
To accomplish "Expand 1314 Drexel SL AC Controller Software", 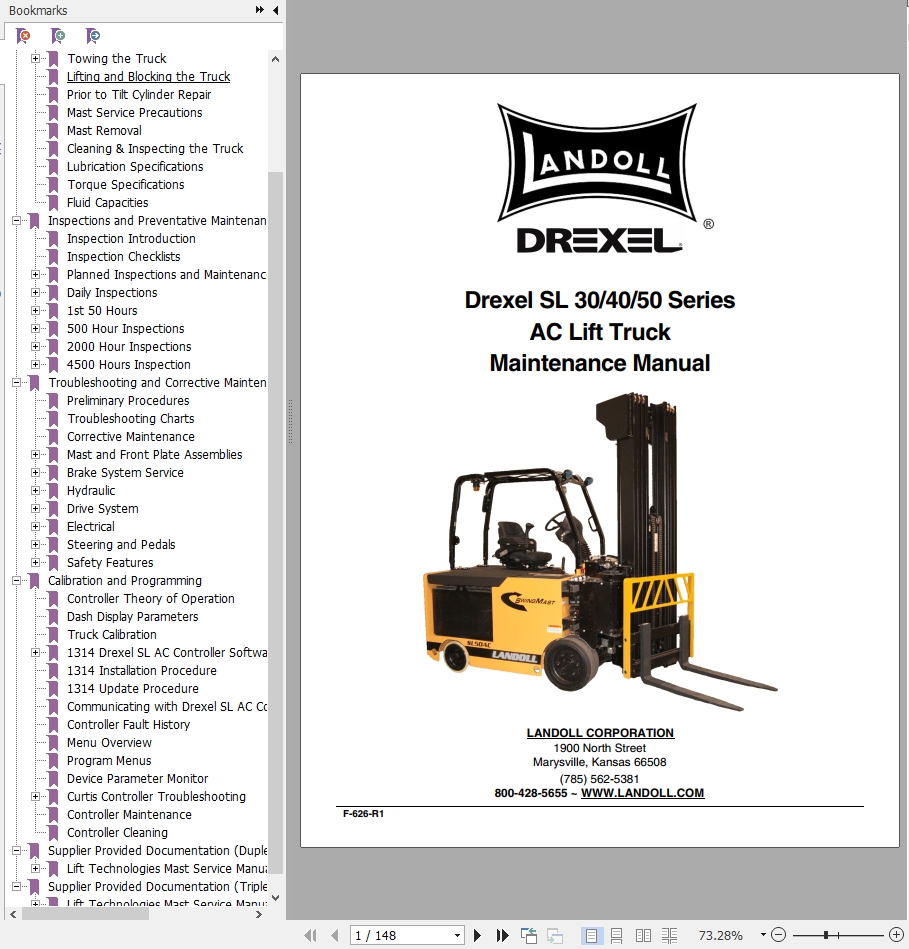I will 35,653.
